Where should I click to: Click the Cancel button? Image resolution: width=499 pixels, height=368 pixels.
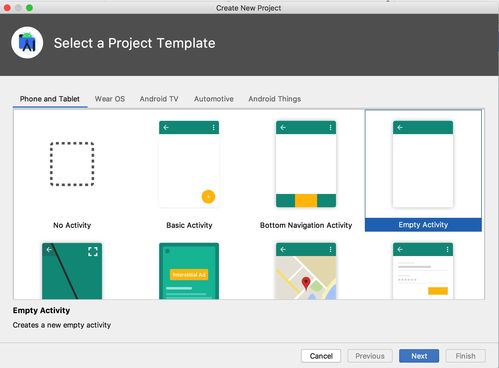click(321, 356)
